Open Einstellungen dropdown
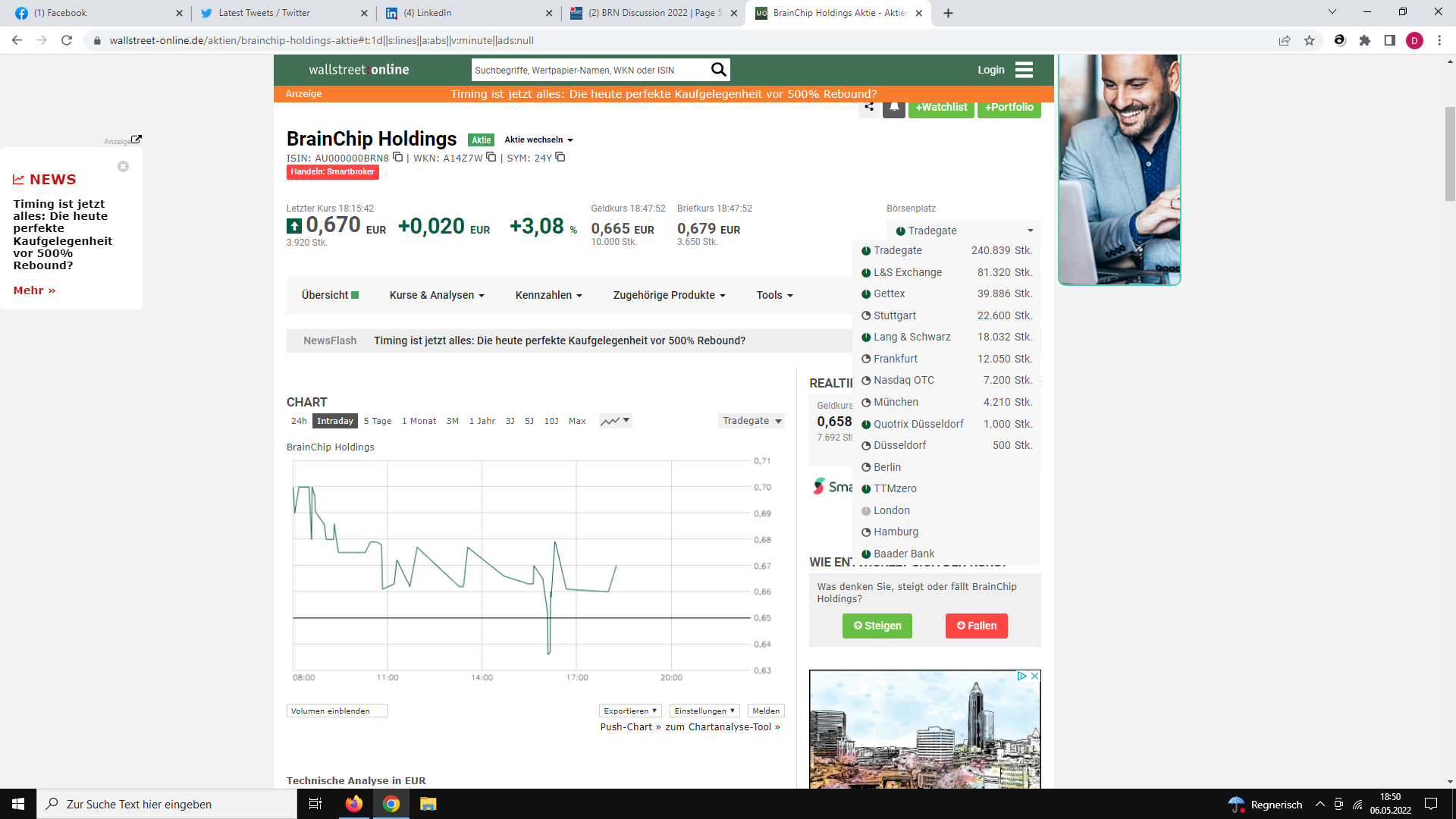1456x819 pixels. [704, 711]
